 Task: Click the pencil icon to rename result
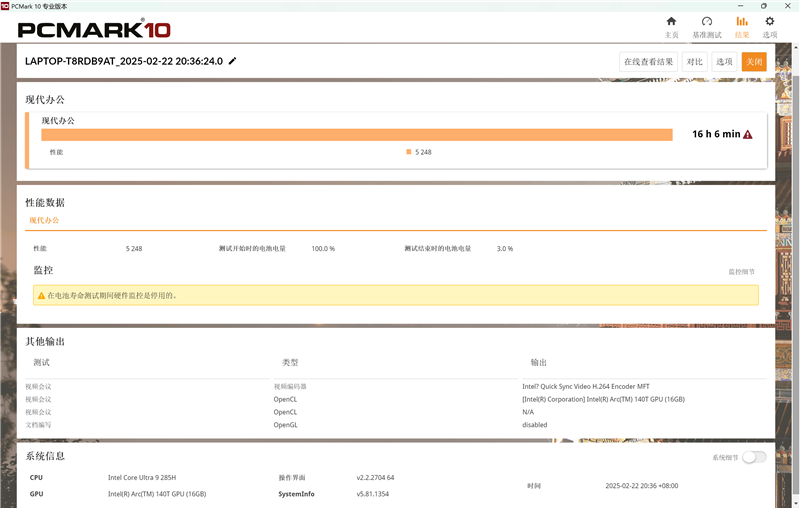click(233, 61)
